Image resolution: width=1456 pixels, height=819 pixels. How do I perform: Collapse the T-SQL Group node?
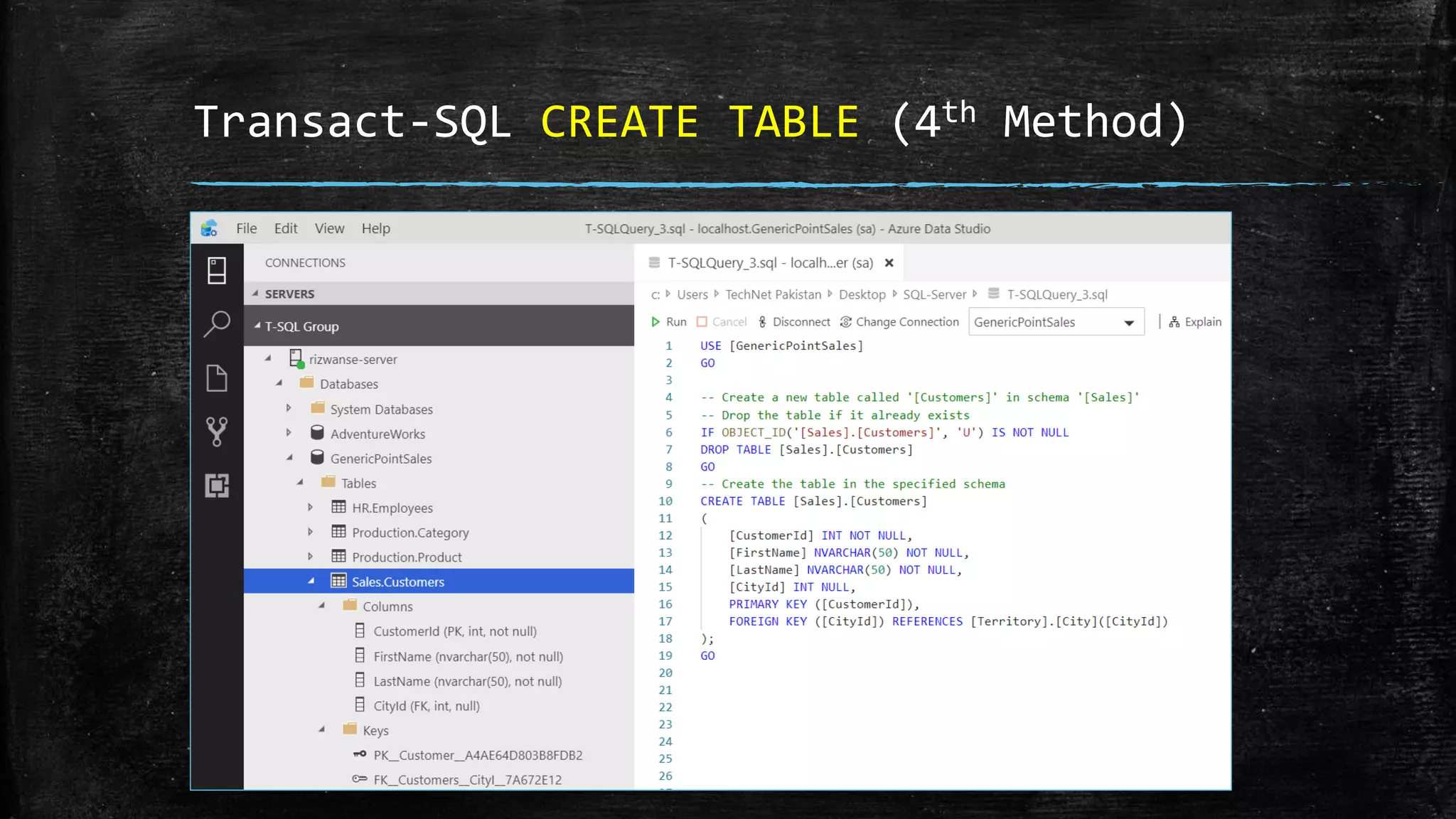(257, 326)
